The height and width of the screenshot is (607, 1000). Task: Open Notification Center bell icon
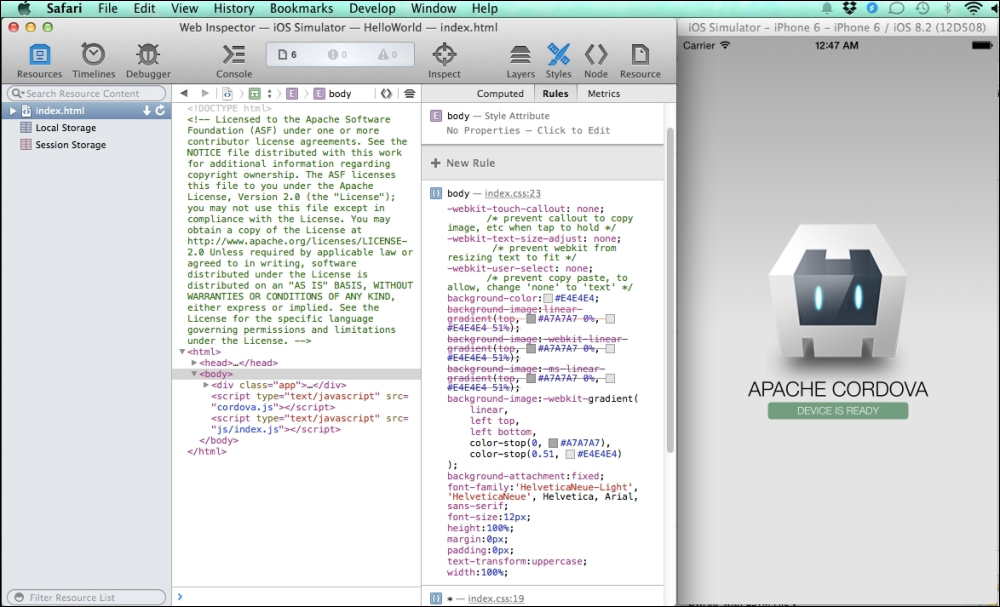(x=827, y=8)
